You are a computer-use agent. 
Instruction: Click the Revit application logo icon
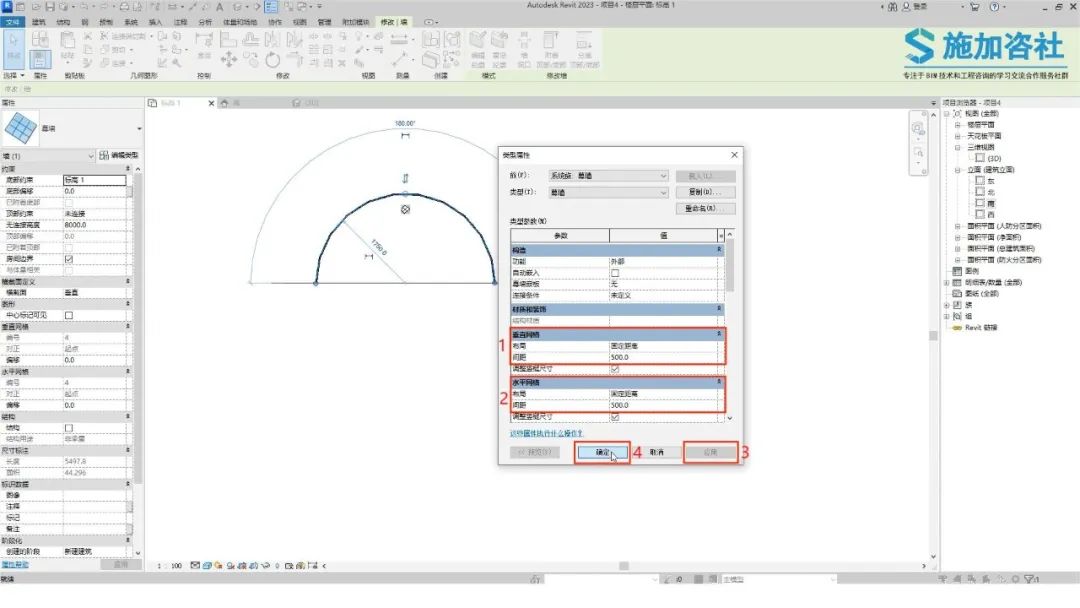pyautogui.click(x=7, y=7)
